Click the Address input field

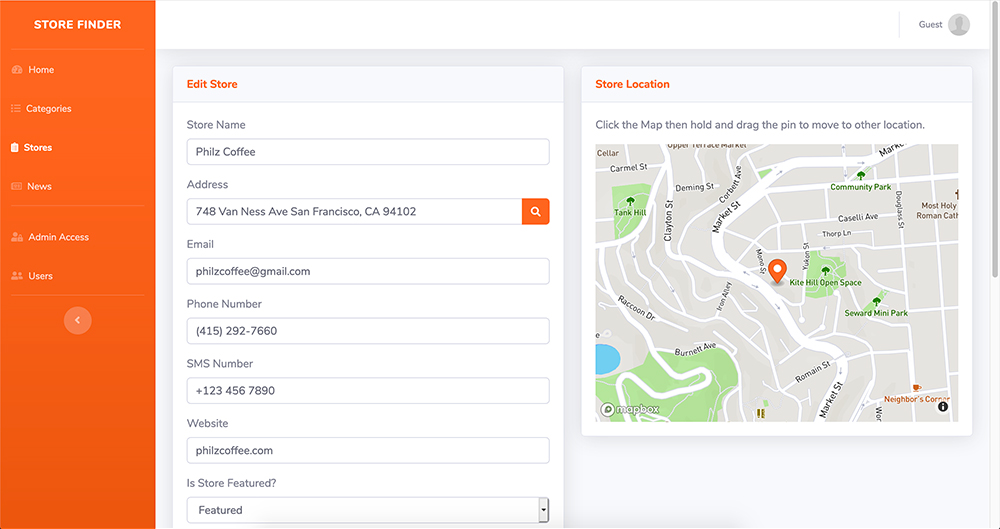(x=355, y=211)
